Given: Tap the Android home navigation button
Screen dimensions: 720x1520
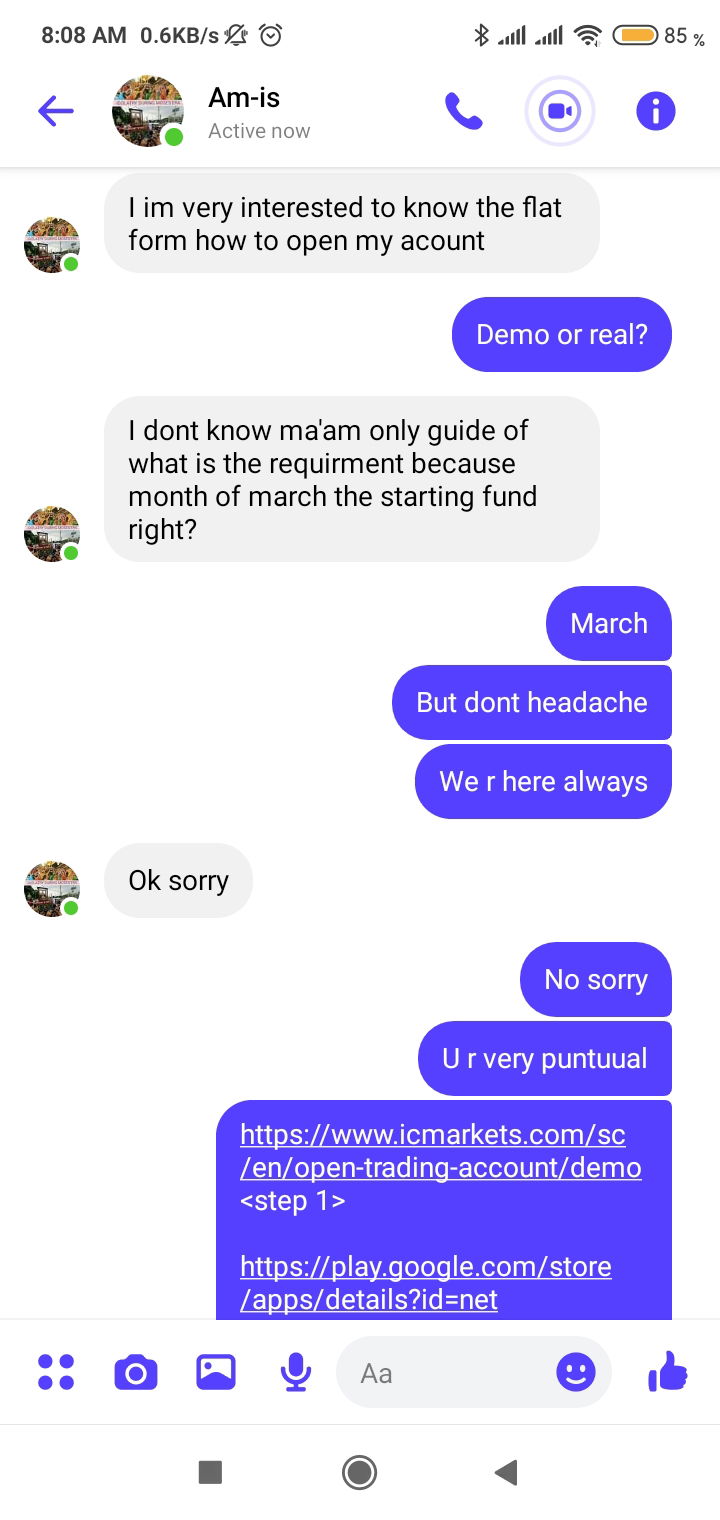Looking at the screenshot, I should [x=359, y=1472].
